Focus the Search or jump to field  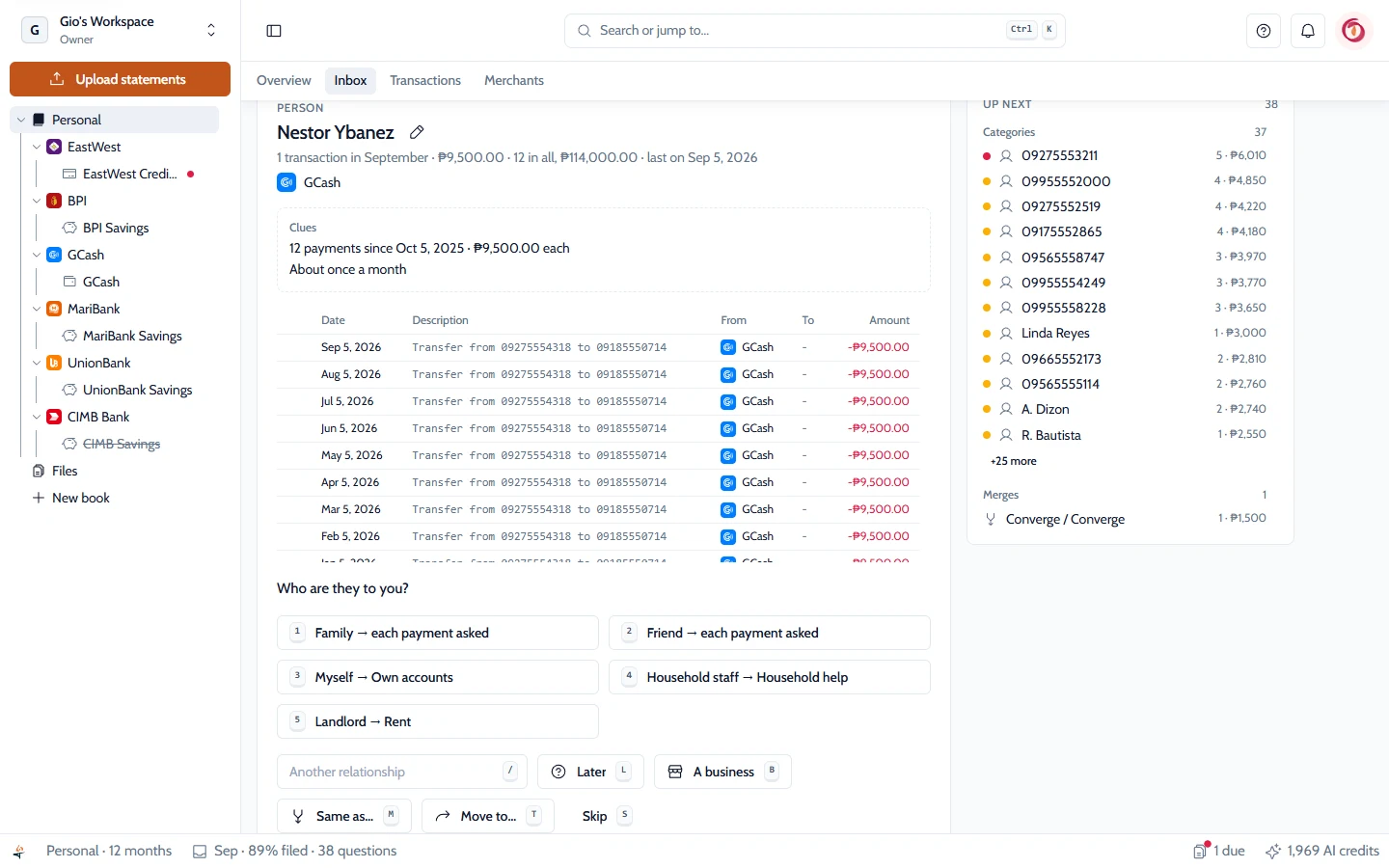(815, 31)
